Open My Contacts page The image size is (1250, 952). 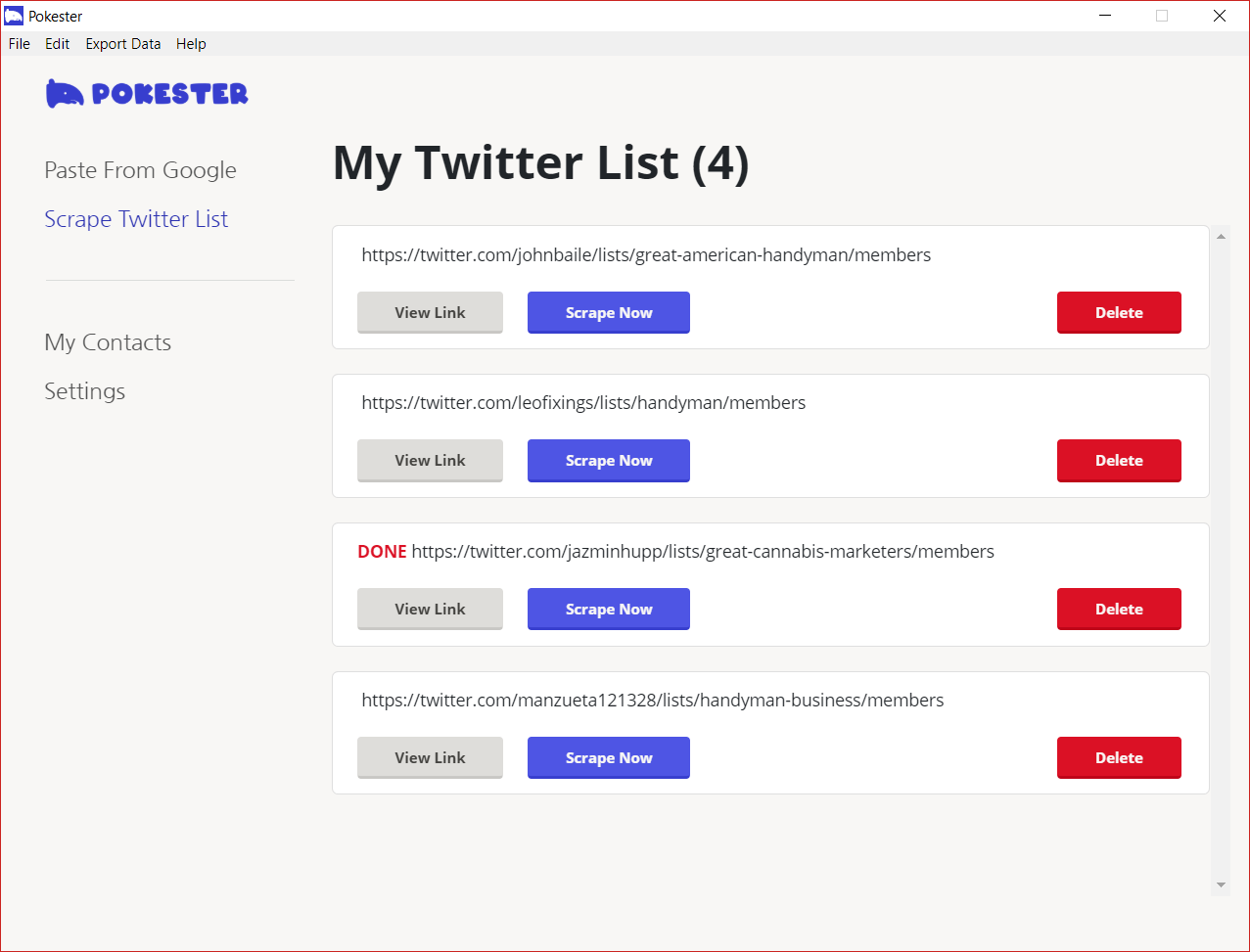coord(108,342)
